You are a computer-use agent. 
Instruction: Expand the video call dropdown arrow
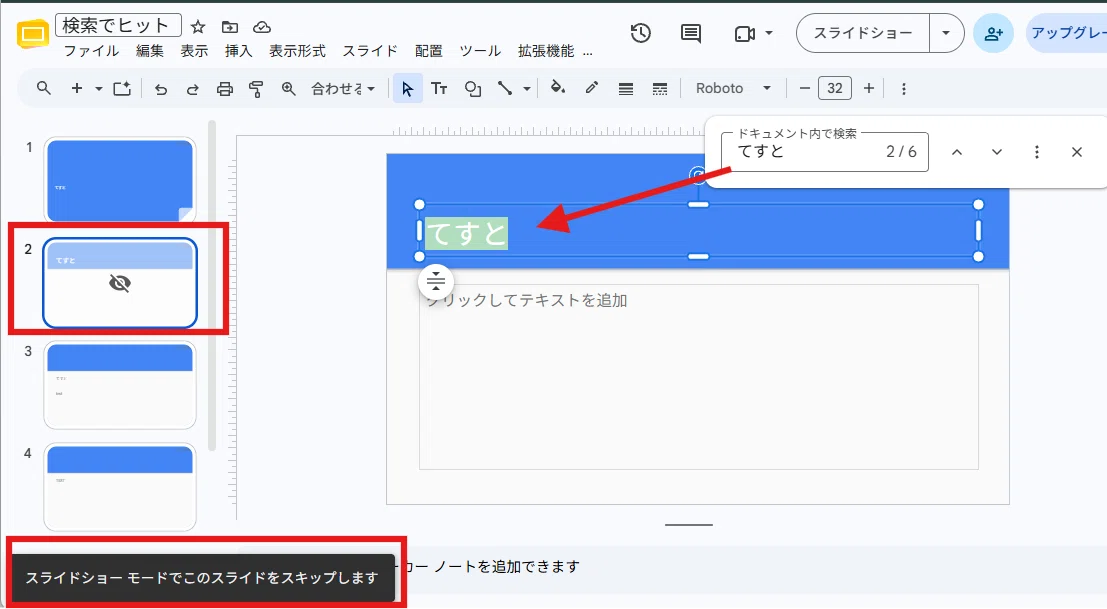[x=769, y=33]
